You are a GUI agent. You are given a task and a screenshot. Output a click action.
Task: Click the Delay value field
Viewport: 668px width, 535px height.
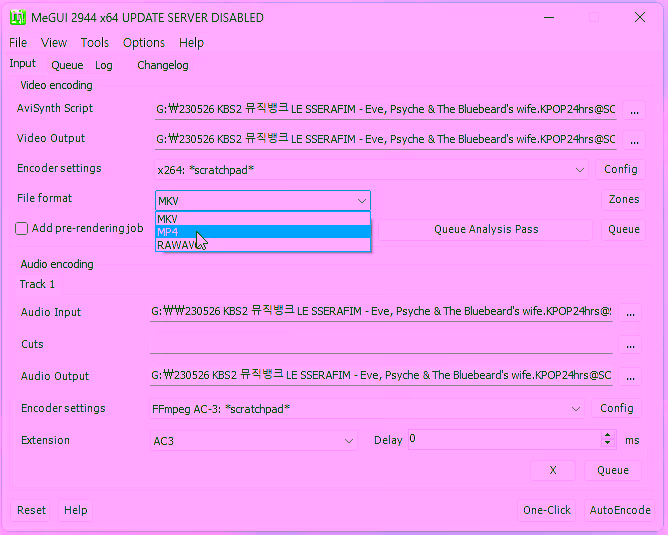point(504,439)
